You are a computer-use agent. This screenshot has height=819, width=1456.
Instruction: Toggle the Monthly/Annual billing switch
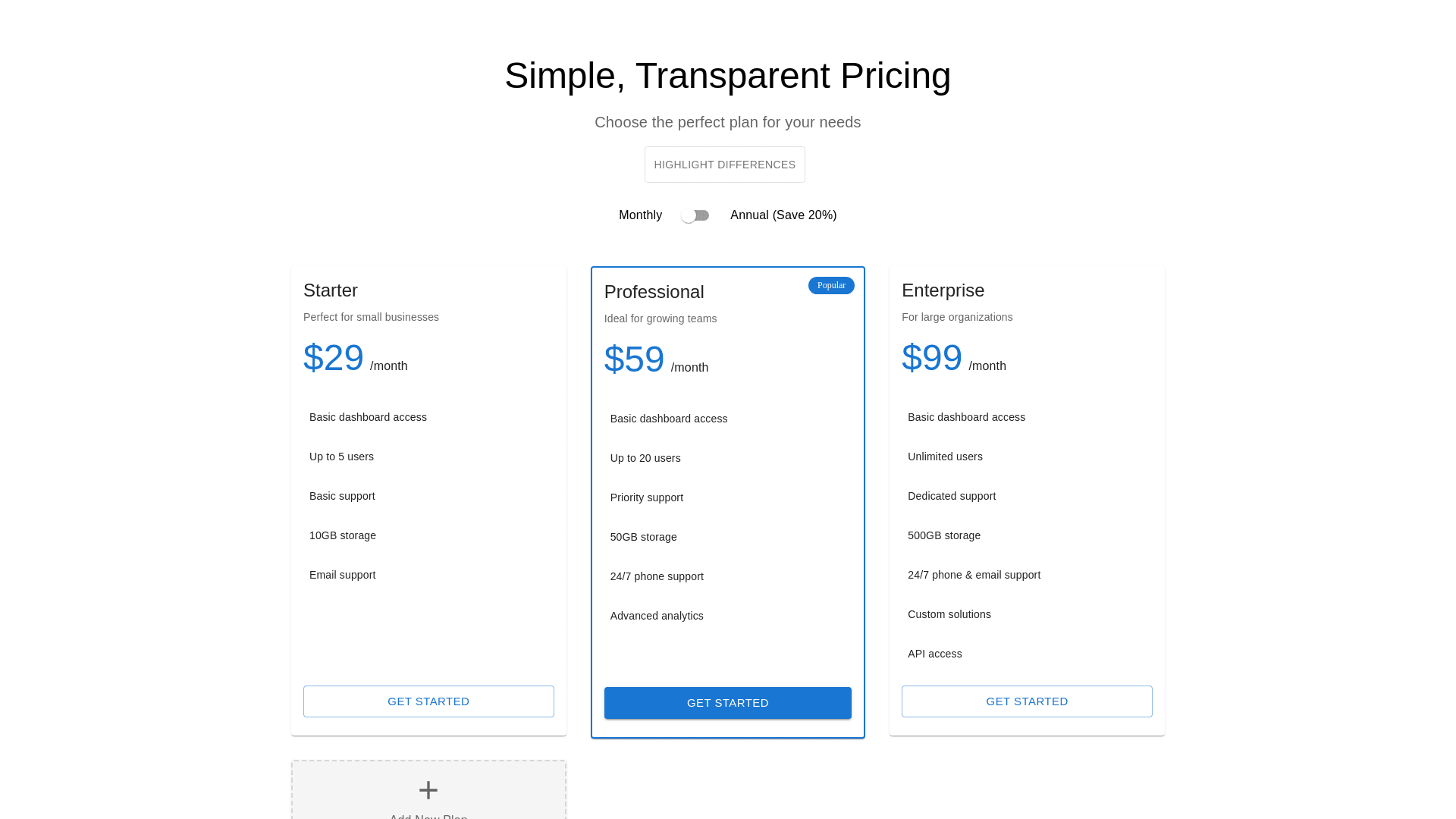(x=695, y=216)
